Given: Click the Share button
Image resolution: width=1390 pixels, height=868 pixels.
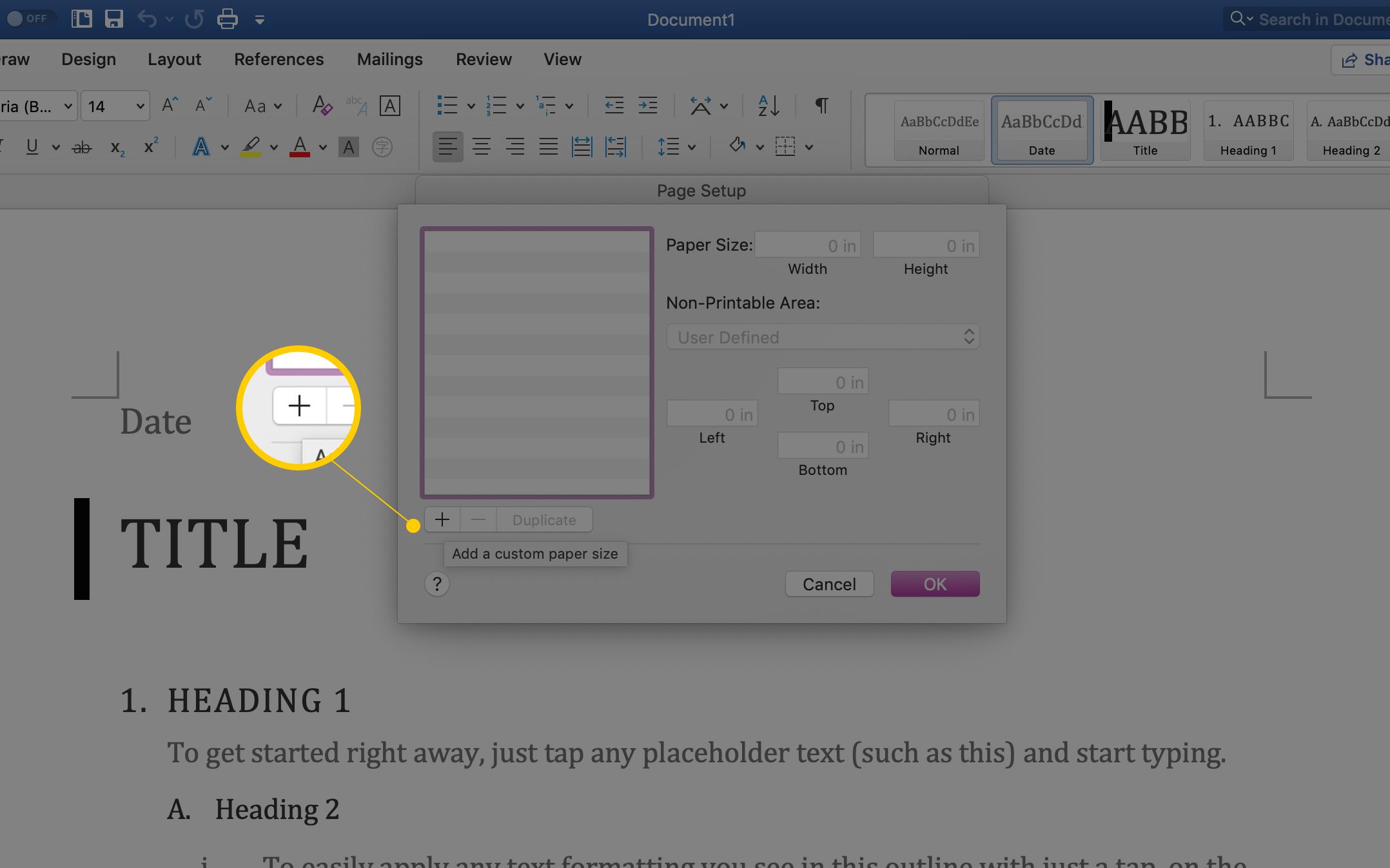Looking at the screenshot, I should pos(1362,60).
